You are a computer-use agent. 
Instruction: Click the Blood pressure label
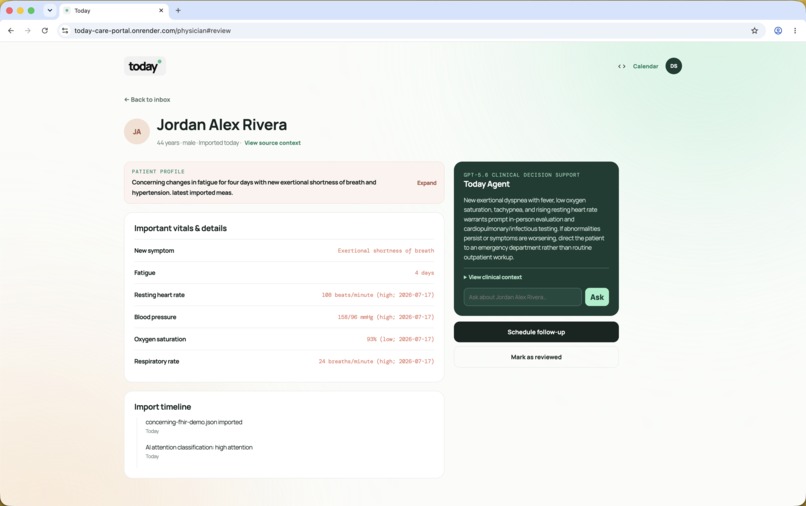click(x=155, y=317)
